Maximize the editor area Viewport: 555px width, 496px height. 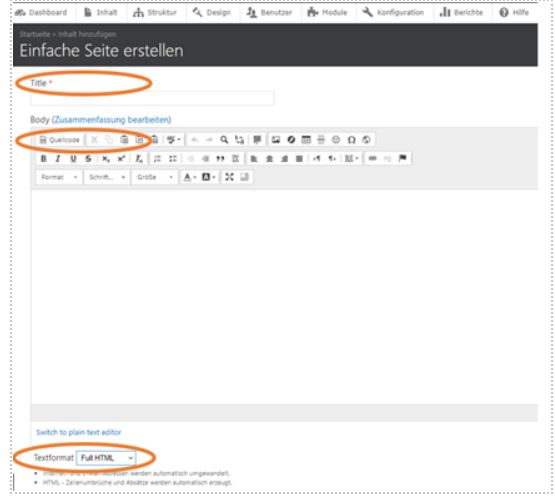pyautogui.click(x=229, y=177)
